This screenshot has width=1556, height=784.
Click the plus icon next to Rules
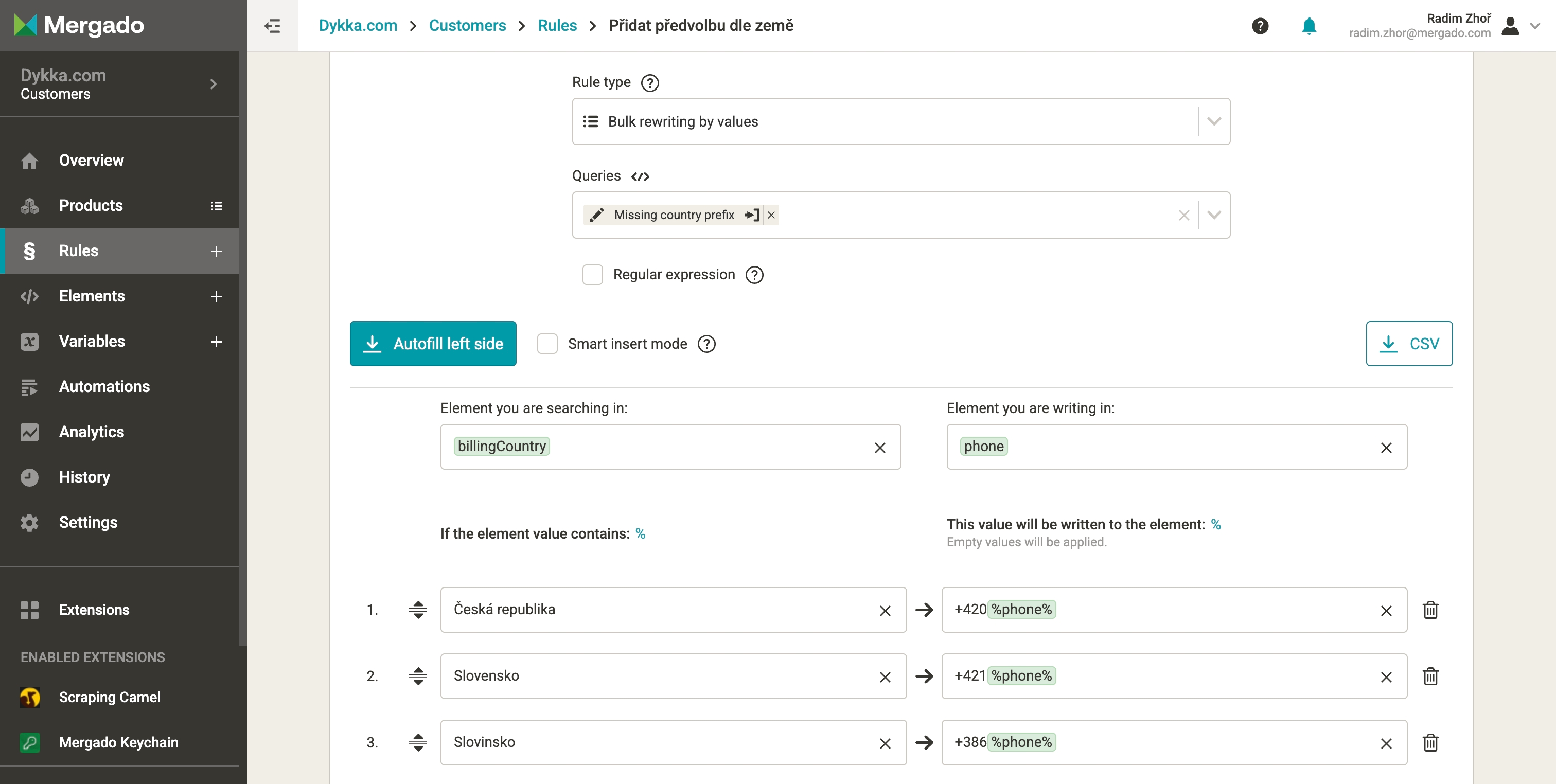(216, 251)
